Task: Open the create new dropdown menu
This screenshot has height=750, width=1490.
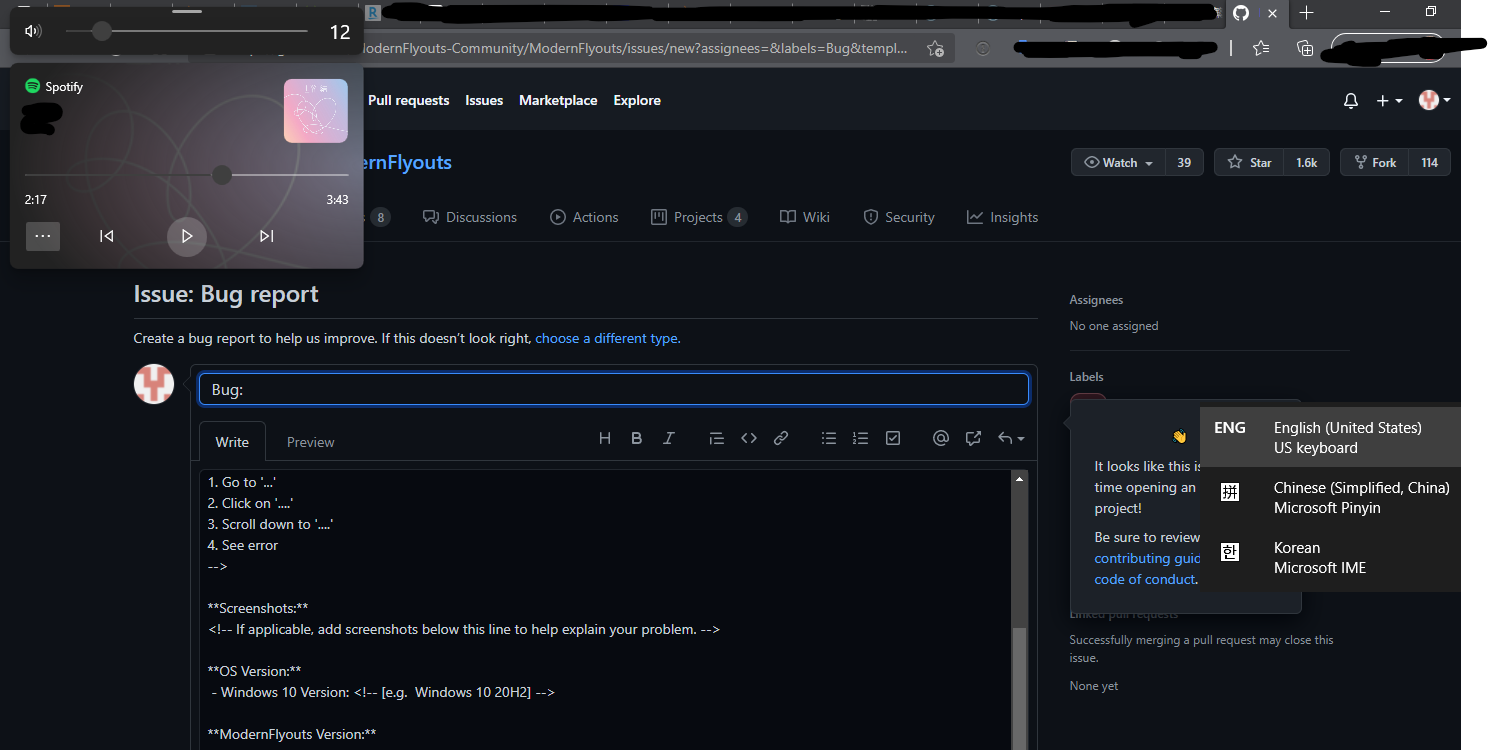Action: (x=1389, y=100)
